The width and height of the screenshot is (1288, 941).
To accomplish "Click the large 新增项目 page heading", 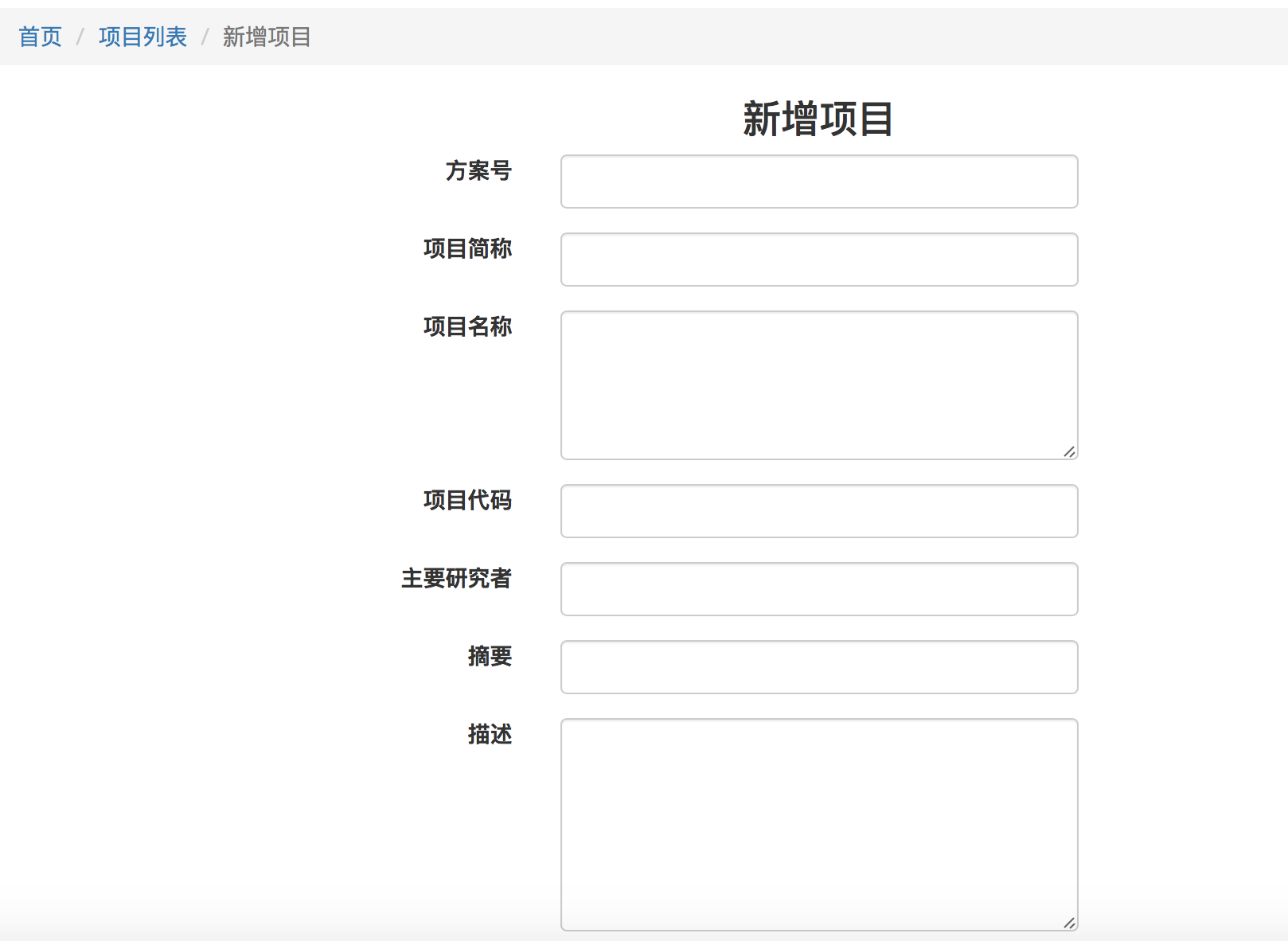I will (818, 119).
